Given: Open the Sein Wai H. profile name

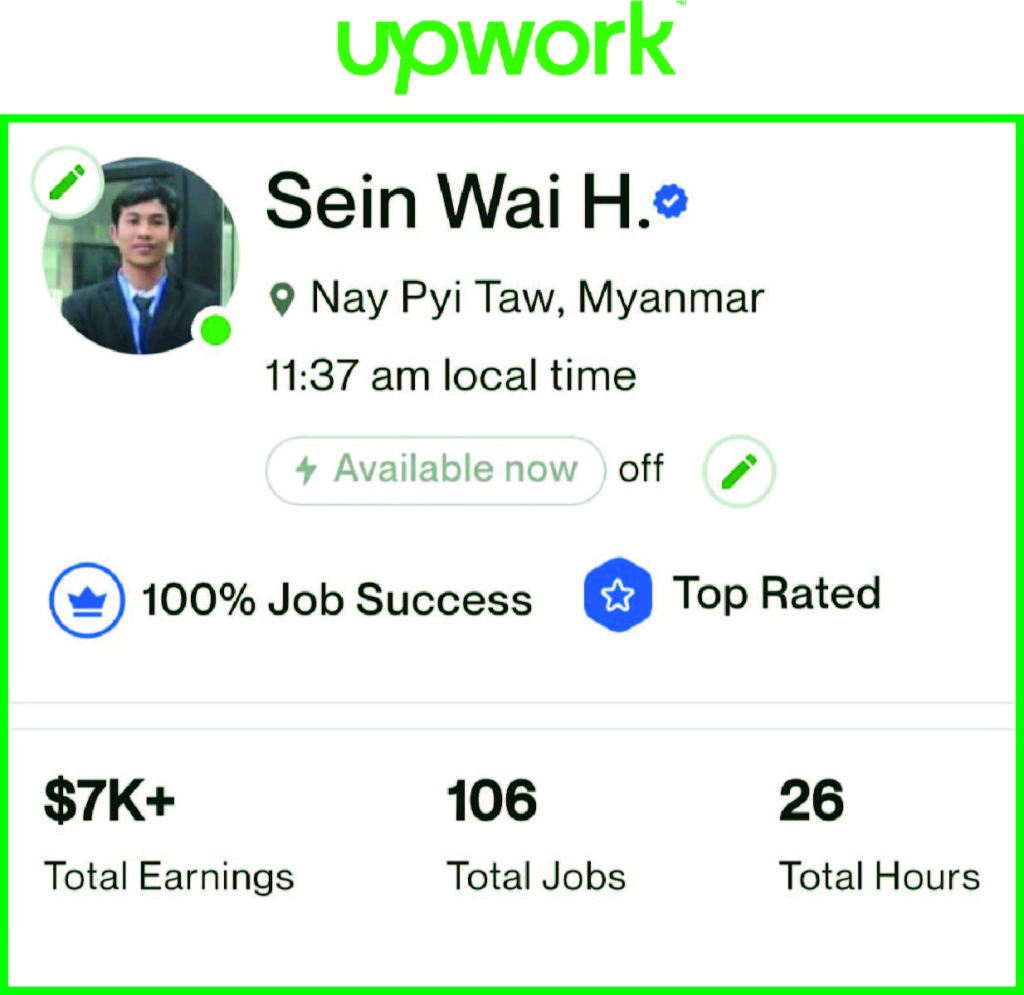Looking at the screenshot, I should click(x=459, y=200).
